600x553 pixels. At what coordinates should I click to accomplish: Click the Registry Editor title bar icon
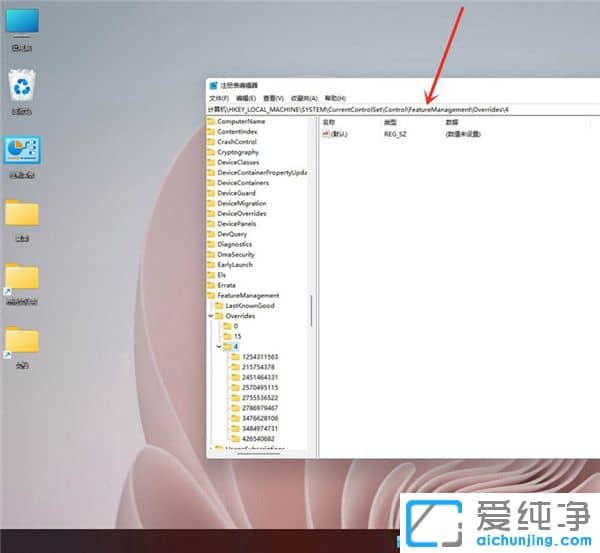pyautogui.click(x=214, y=85)
